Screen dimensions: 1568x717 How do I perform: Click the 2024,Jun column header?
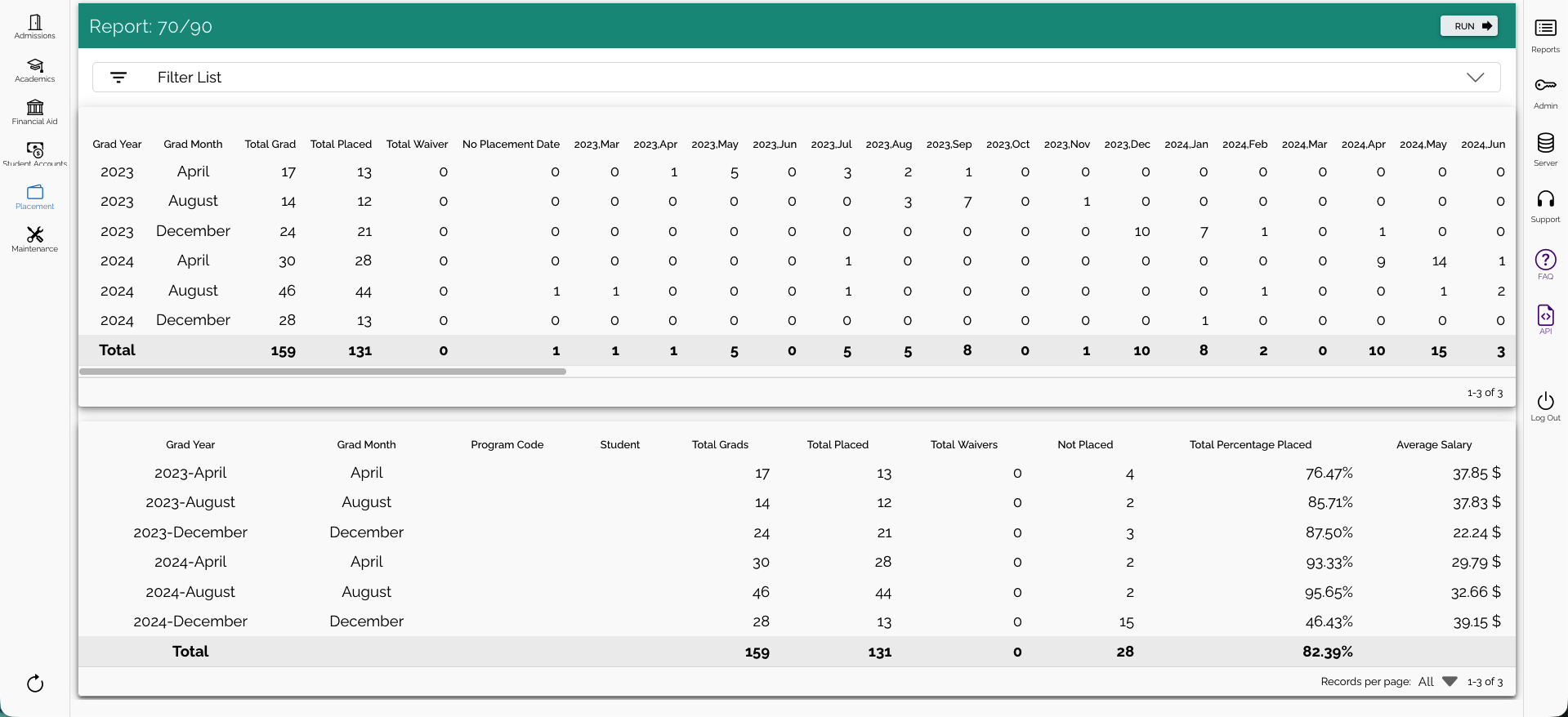pos(1483,144)
